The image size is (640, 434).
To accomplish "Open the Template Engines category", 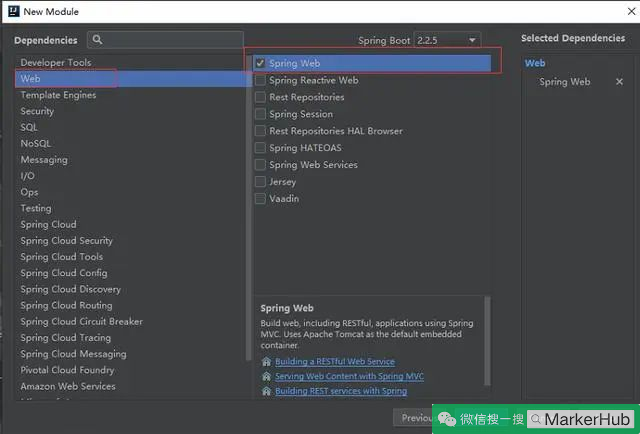I will (x=131, y=95).
